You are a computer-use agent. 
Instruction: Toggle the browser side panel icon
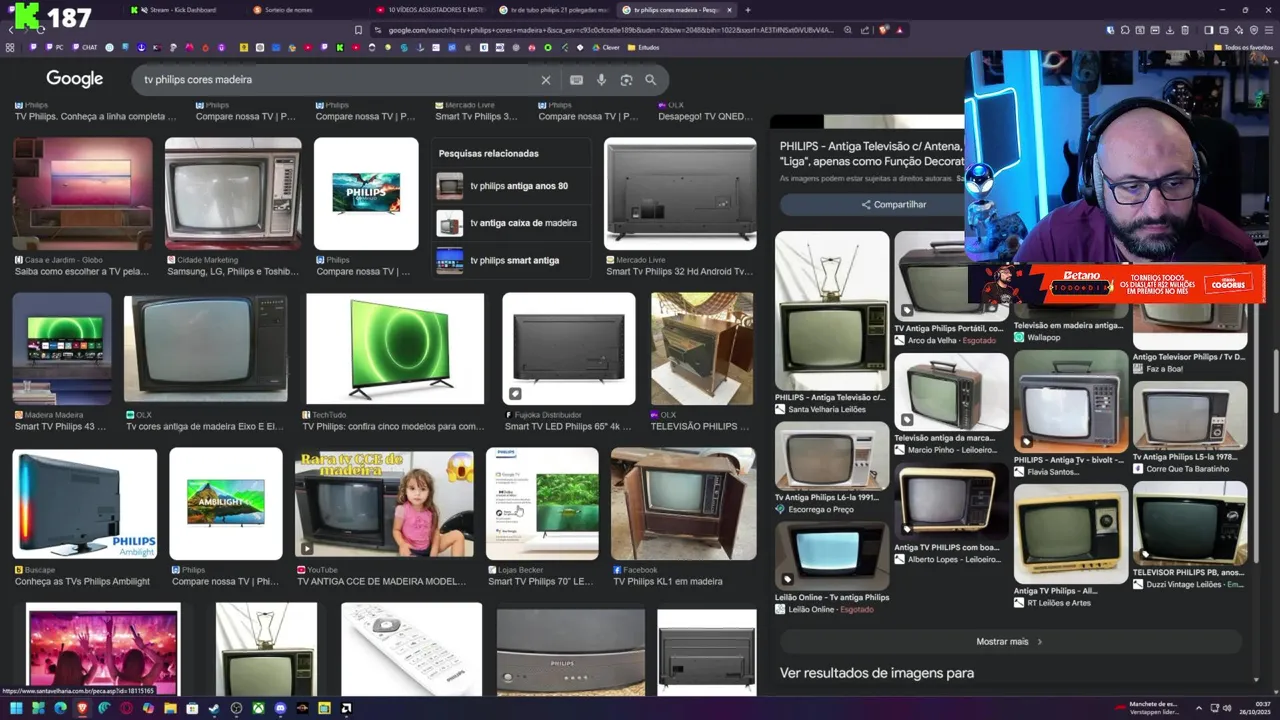click(x=1208, y=30)
